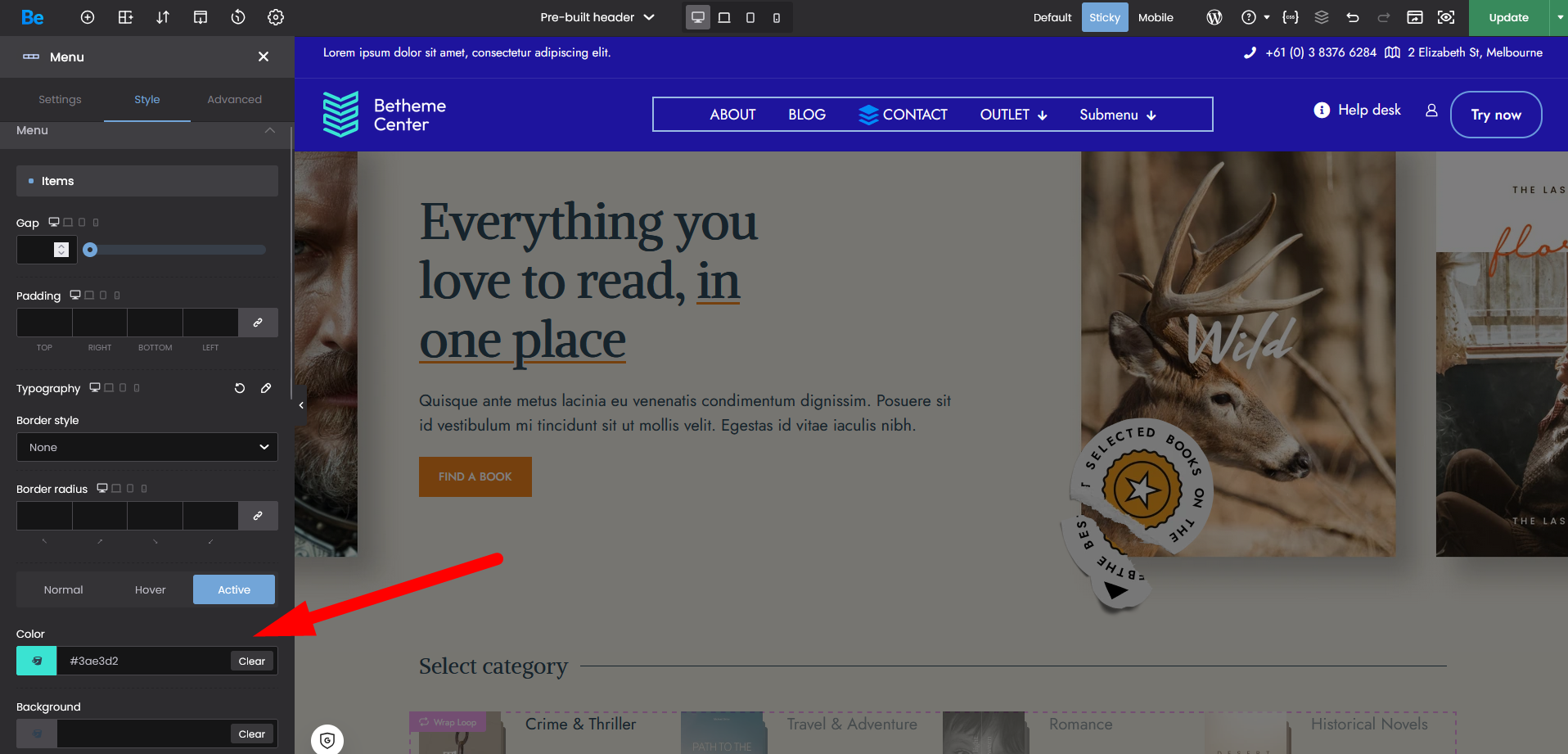Collapse the Menu section in the sidebar
The image size is (1568, 754).
pos(269,131)
